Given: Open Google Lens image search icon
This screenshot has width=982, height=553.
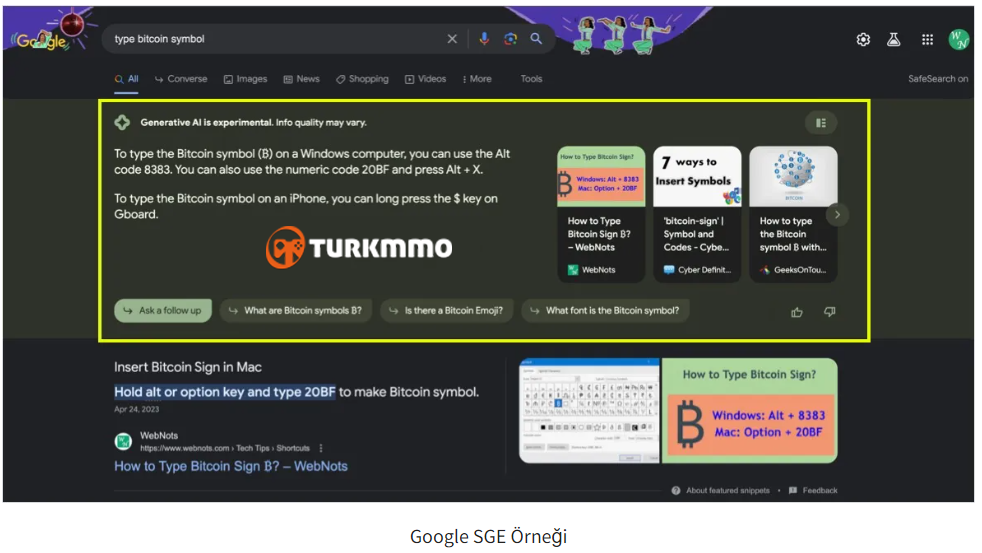Looking at the screenshot, I should (510, 39).
